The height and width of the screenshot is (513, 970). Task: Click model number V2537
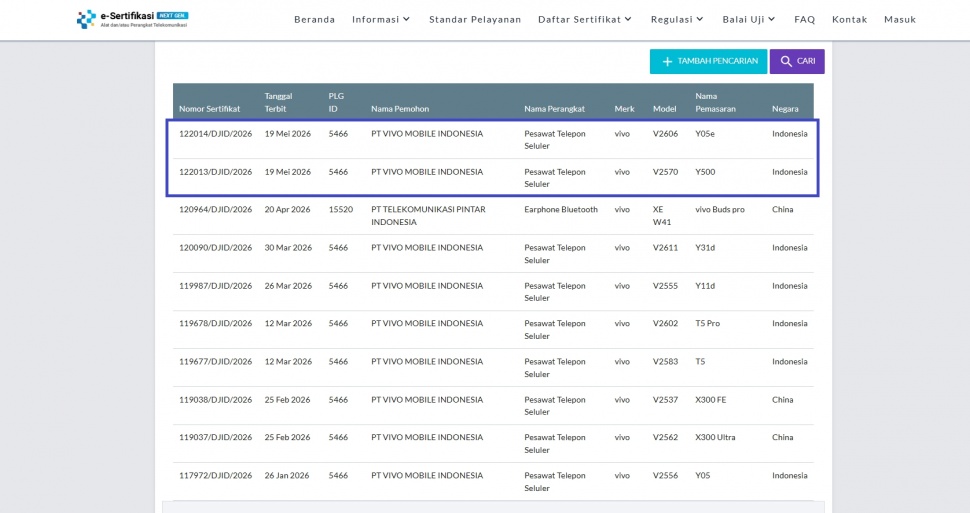coord(665,400)
